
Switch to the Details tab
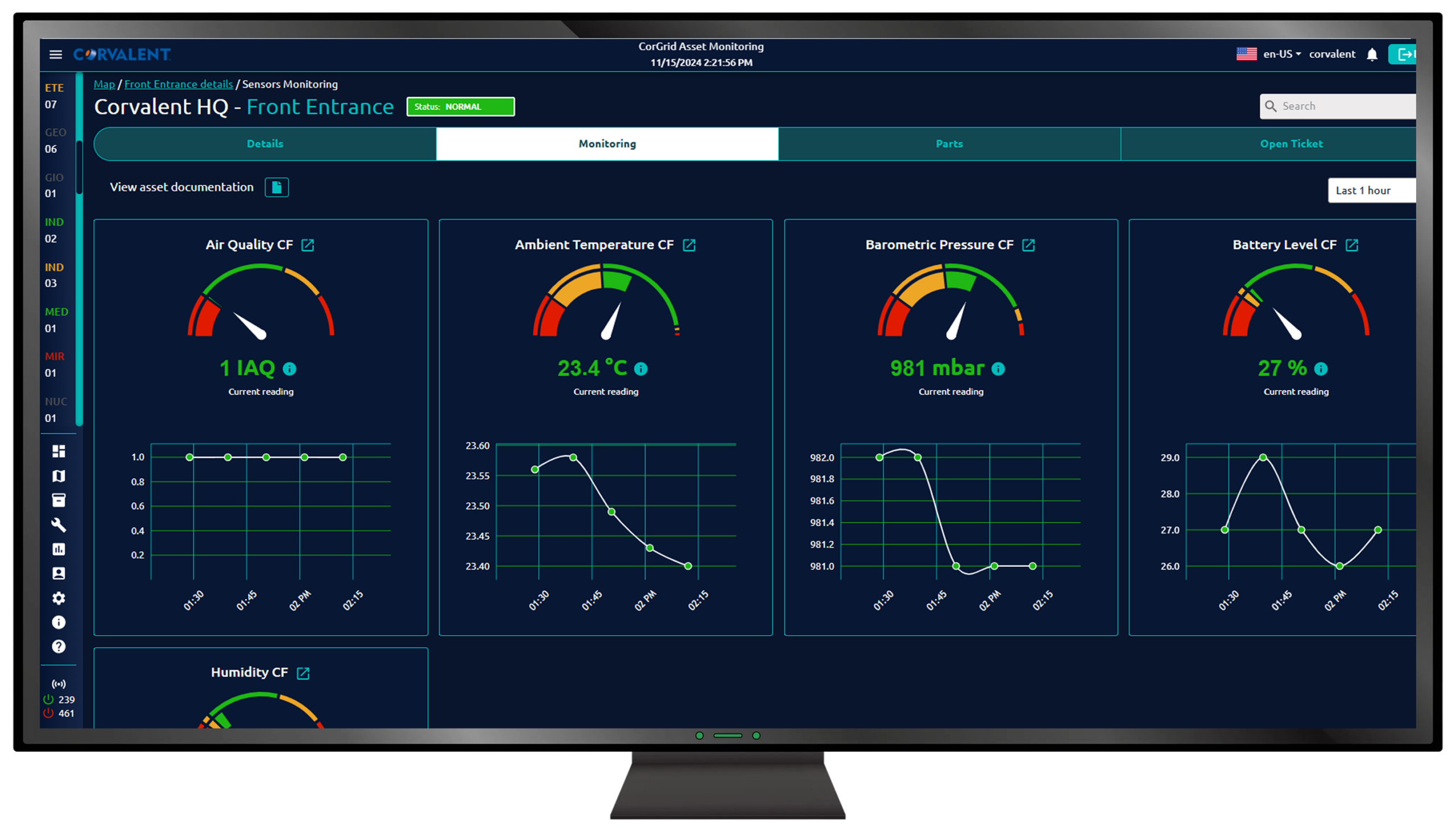point(265,144)
